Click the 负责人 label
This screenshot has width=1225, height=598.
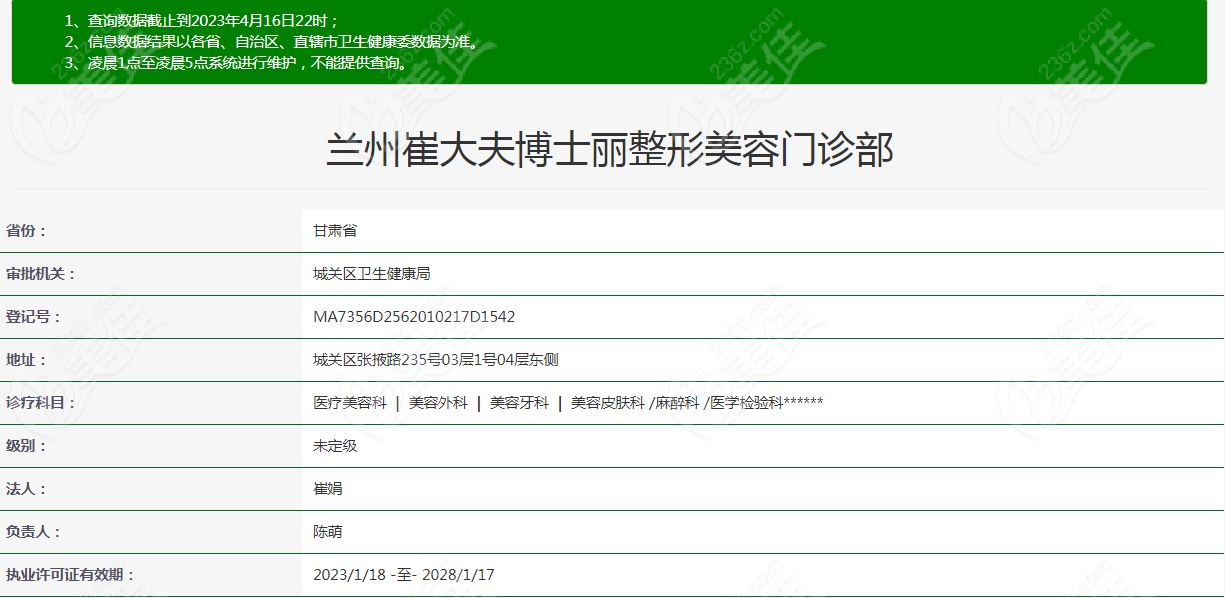pos(33,532)
